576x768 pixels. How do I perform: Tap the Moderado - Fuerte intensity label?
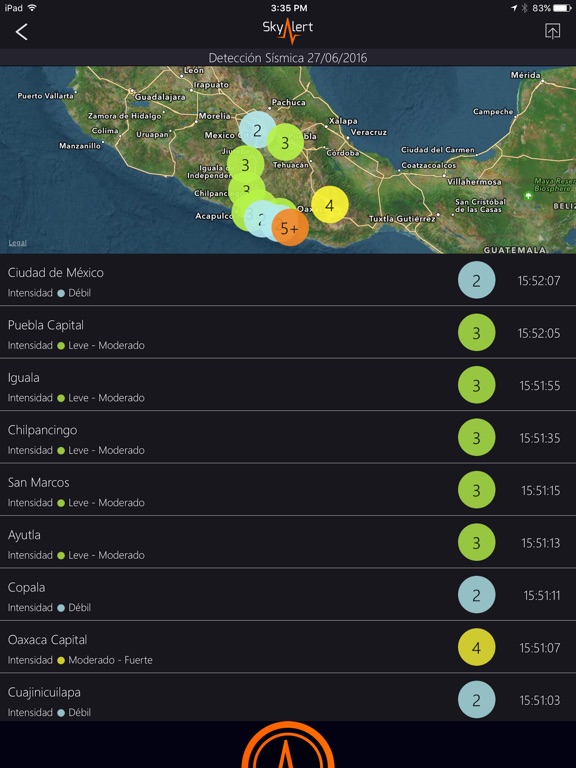pos(110,660)
